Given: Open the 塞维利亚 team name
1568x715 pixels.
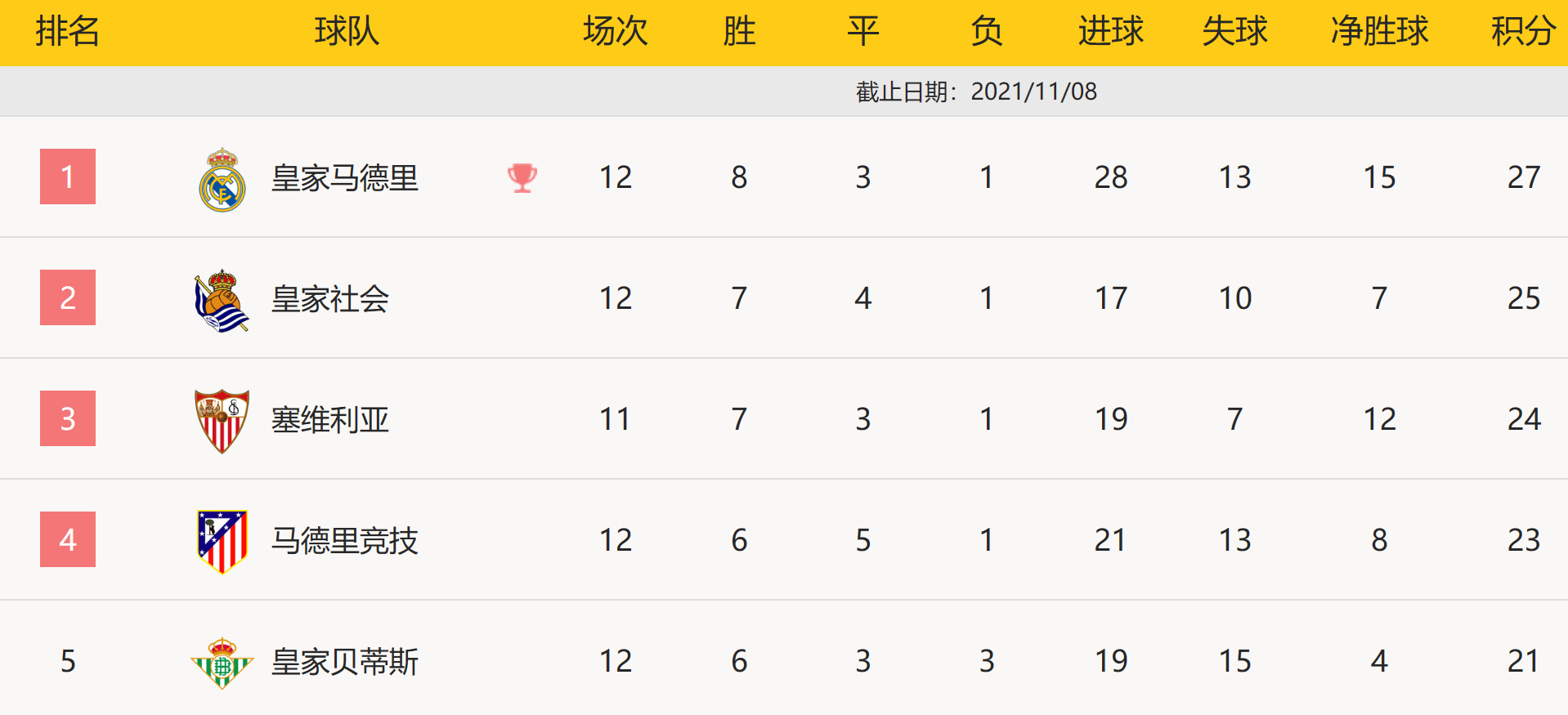Looking at the screenshot, I should pos(329,420).
